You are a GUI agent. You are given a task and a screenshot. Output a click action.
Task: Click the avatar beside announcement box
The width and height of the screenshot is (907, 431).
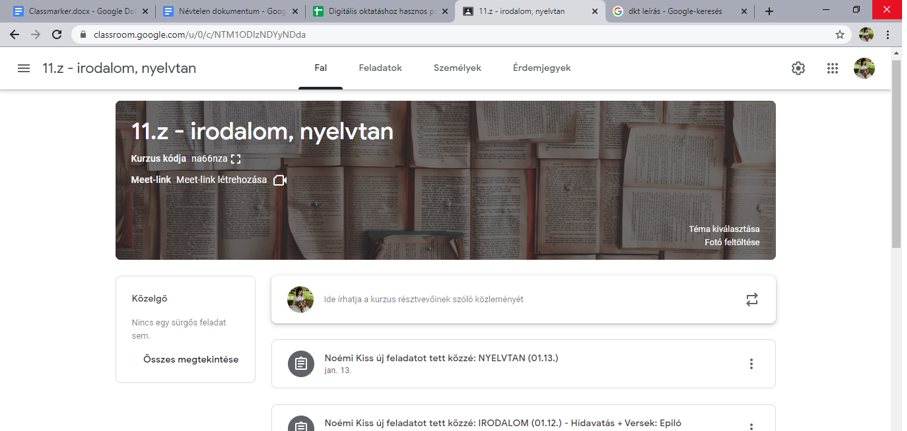[x=301, y=300]
